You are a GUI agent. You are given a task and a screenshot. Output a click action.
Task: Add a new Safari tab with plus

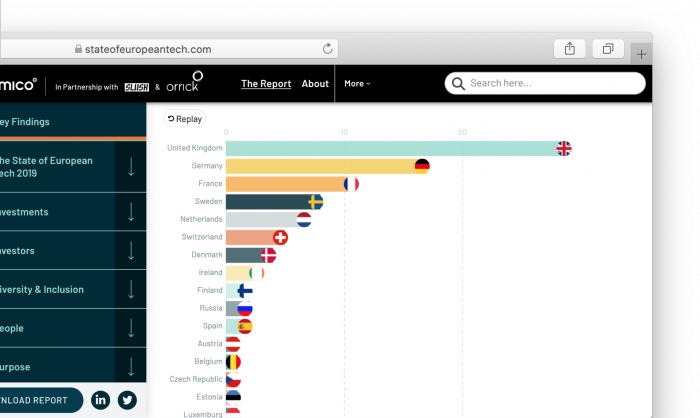click(642, 54)
